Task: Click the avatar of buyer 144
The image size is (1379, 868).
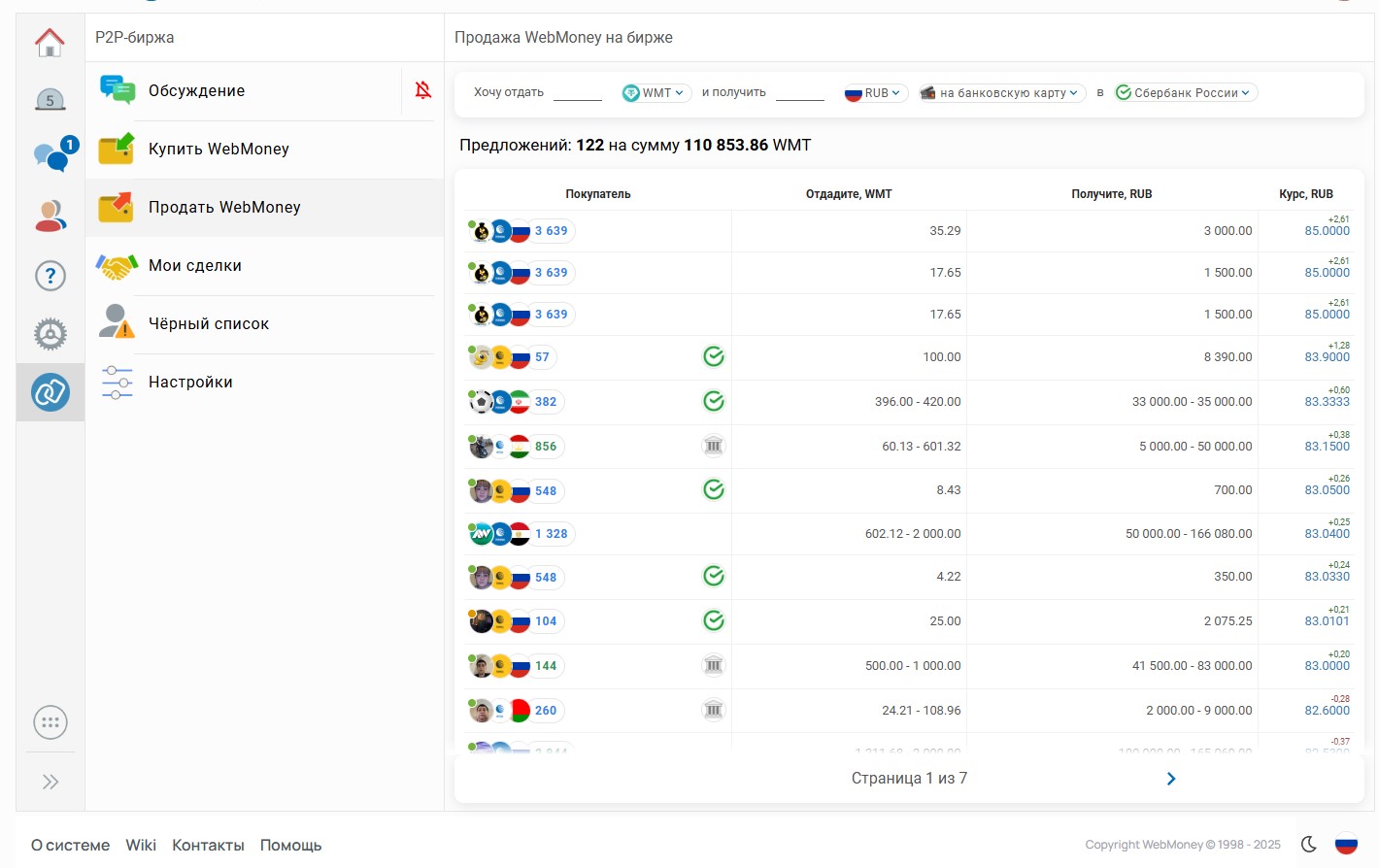Action: [x=481, y=666]
